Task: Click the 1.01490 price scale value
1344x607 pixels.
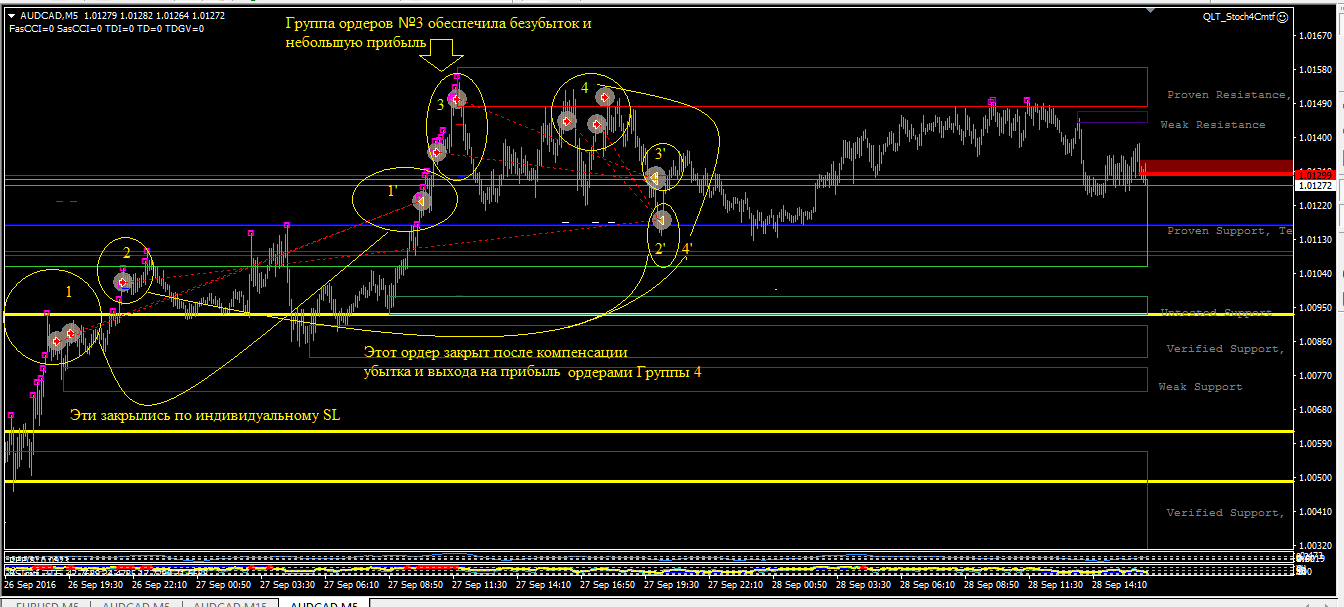Action: coord(1316,104)
